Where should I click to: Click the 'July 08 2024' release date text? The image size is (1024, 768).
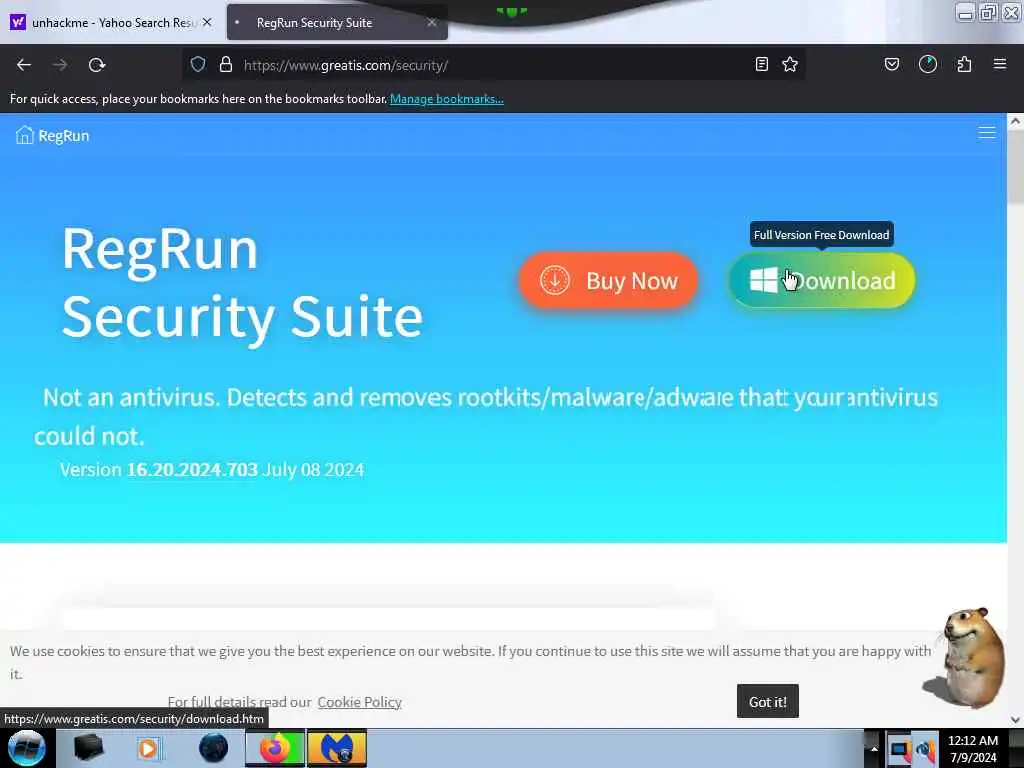pos(313,470)
